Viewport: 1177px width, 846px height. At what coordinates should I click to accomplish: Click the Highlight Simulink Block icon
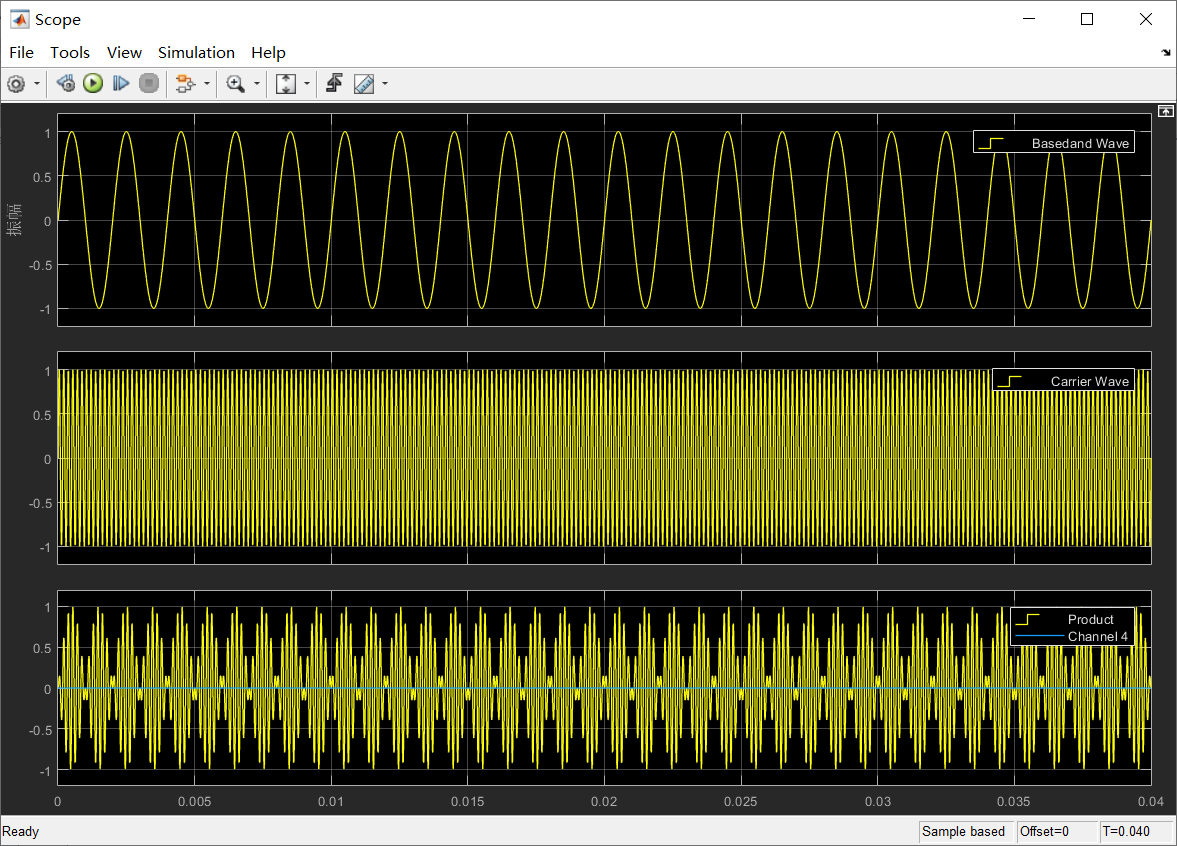185,84
